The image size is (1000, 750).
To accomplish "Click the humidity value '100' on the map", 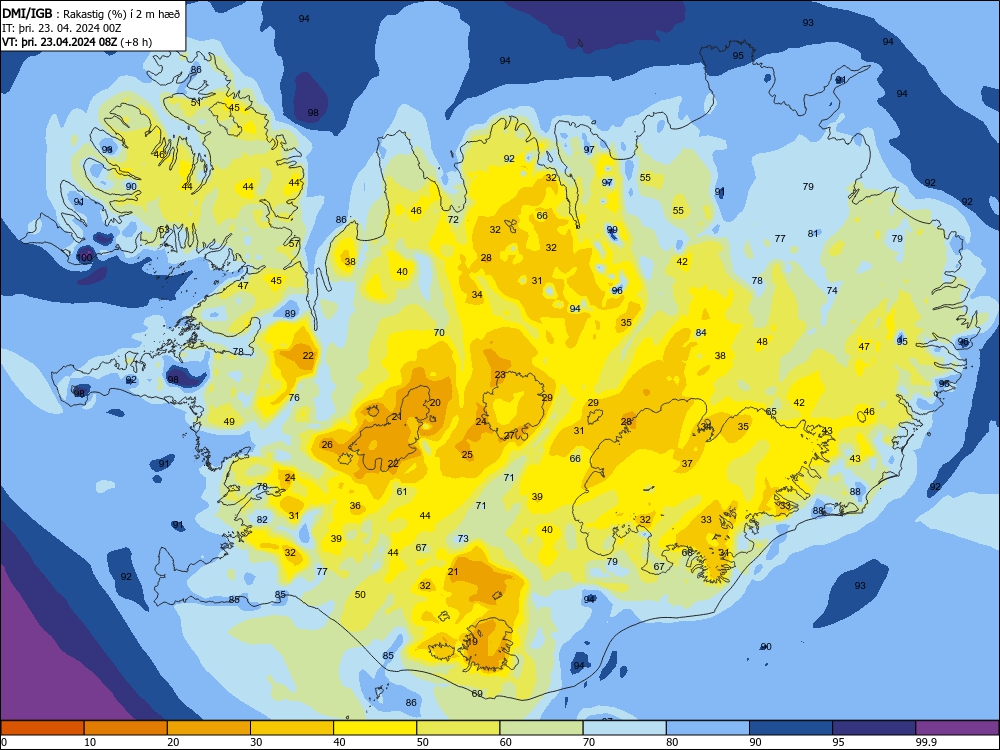I will pyautogui.click(x=84, y=258).
